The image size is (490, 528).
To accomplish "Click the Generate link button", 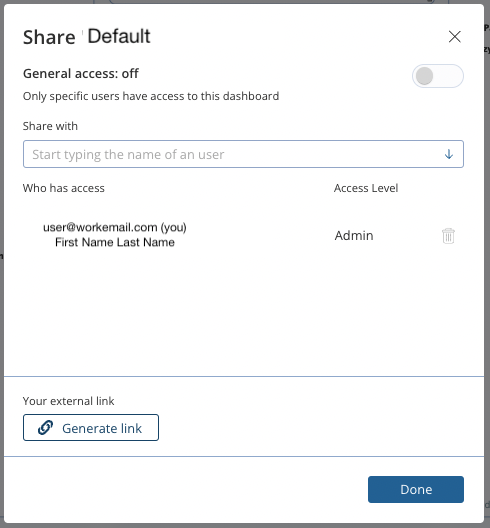I will coord(91,428).
